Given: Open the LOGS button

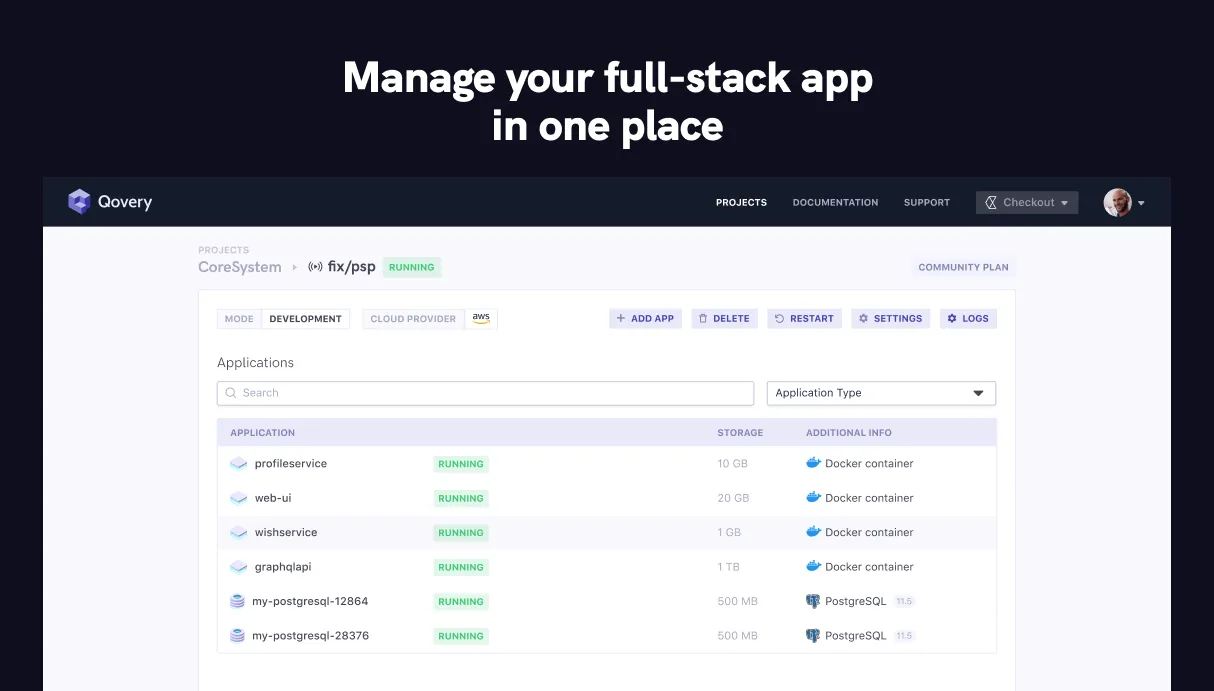Looking at the screenshot, I should pos(968,318).
